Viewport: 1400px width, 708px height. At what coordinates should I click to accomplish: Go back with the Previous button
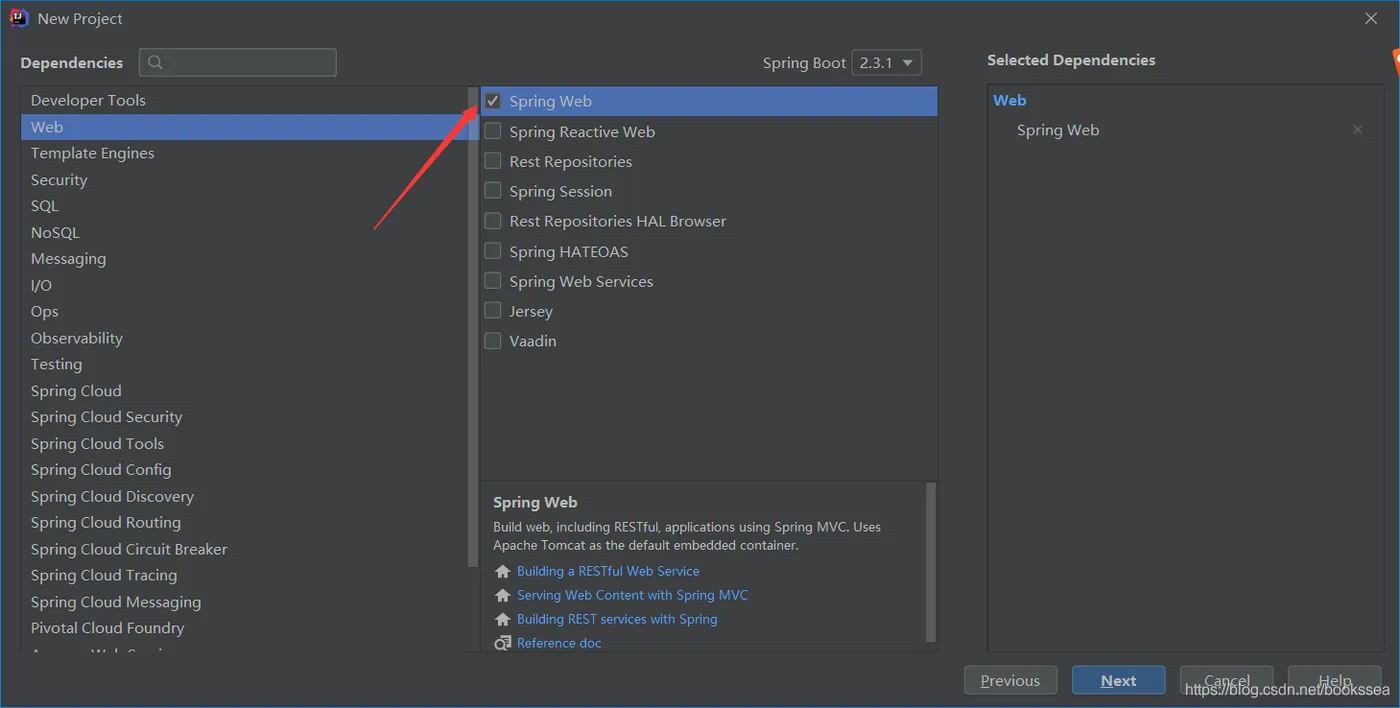pos(1010,681)
